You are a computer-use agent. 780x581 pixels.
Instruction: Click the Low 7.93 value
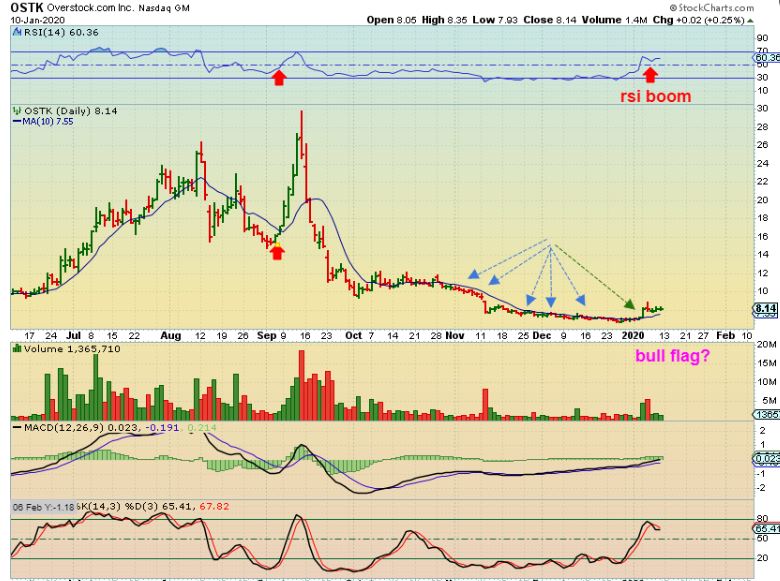(x=495, y=20)
